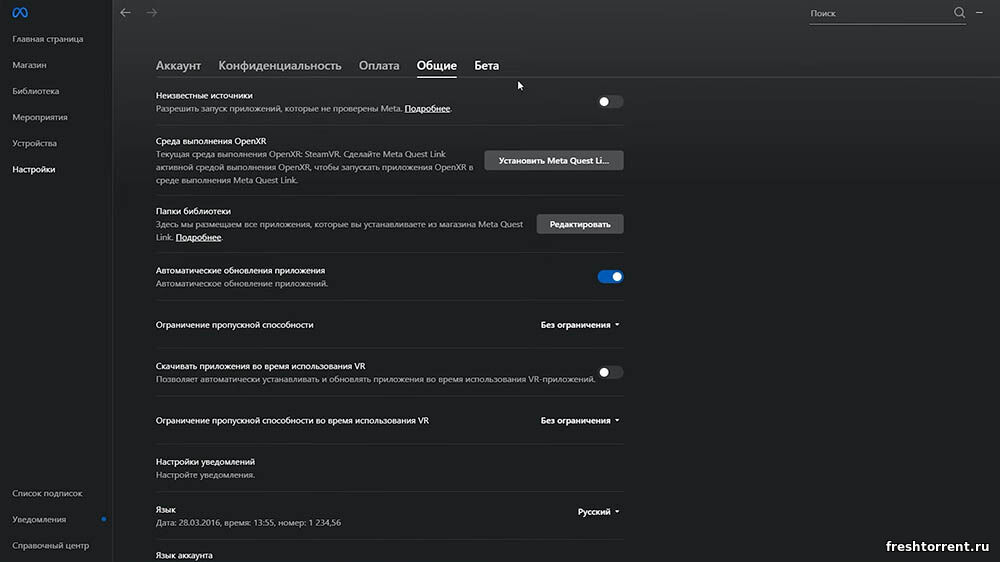Open the Бета tab
This screenshot has height=562, width=1000.
point(487,66)
